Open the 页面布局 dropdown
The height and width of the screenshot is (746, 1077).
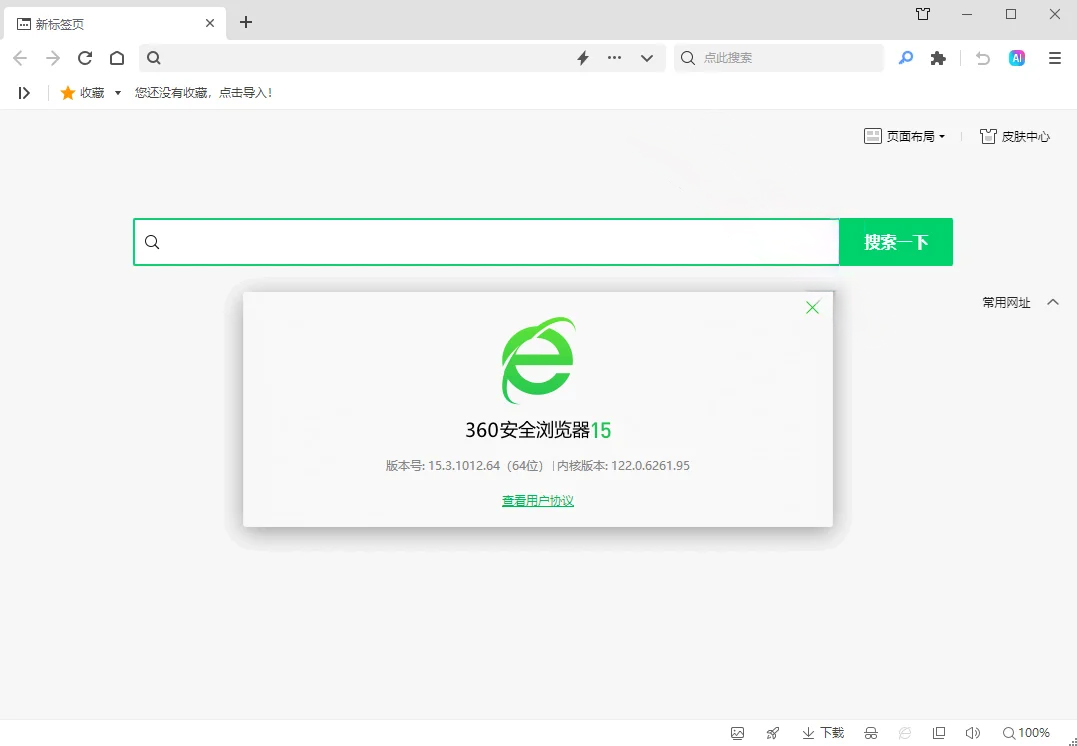click(905, 136)
